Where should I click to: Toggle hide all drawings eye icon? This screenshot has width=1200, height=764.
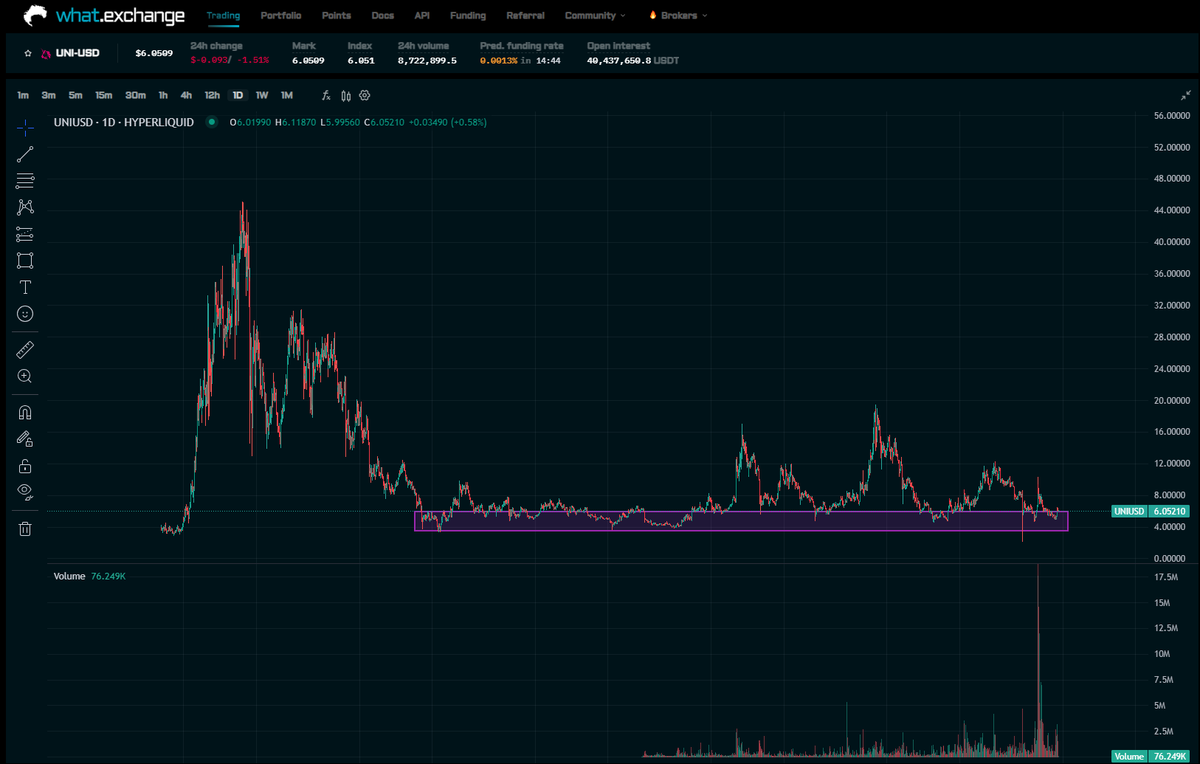(x=25, y=492)
